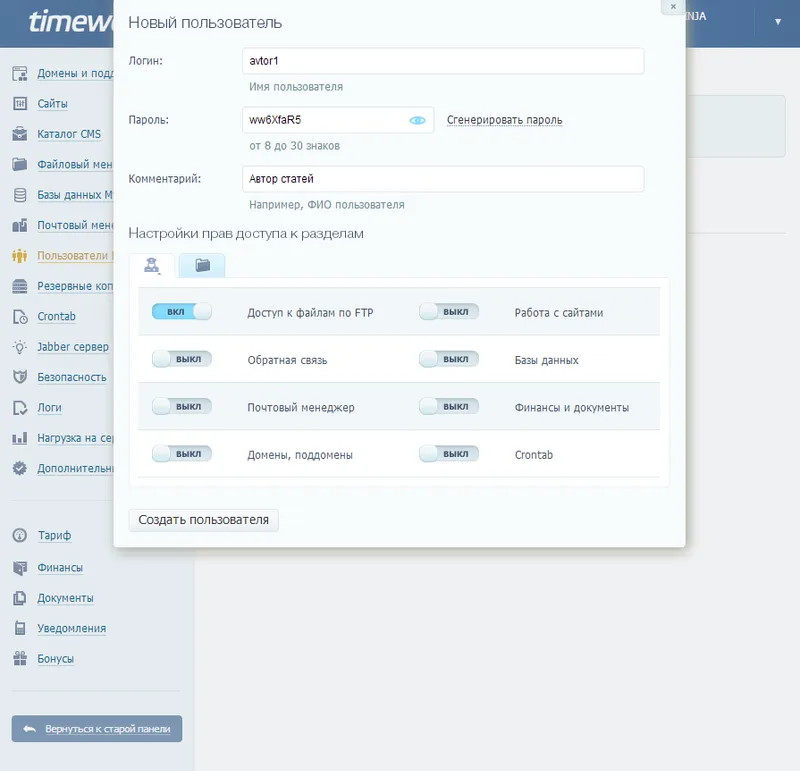Switch to the user permissions tab

pos(152,265)
